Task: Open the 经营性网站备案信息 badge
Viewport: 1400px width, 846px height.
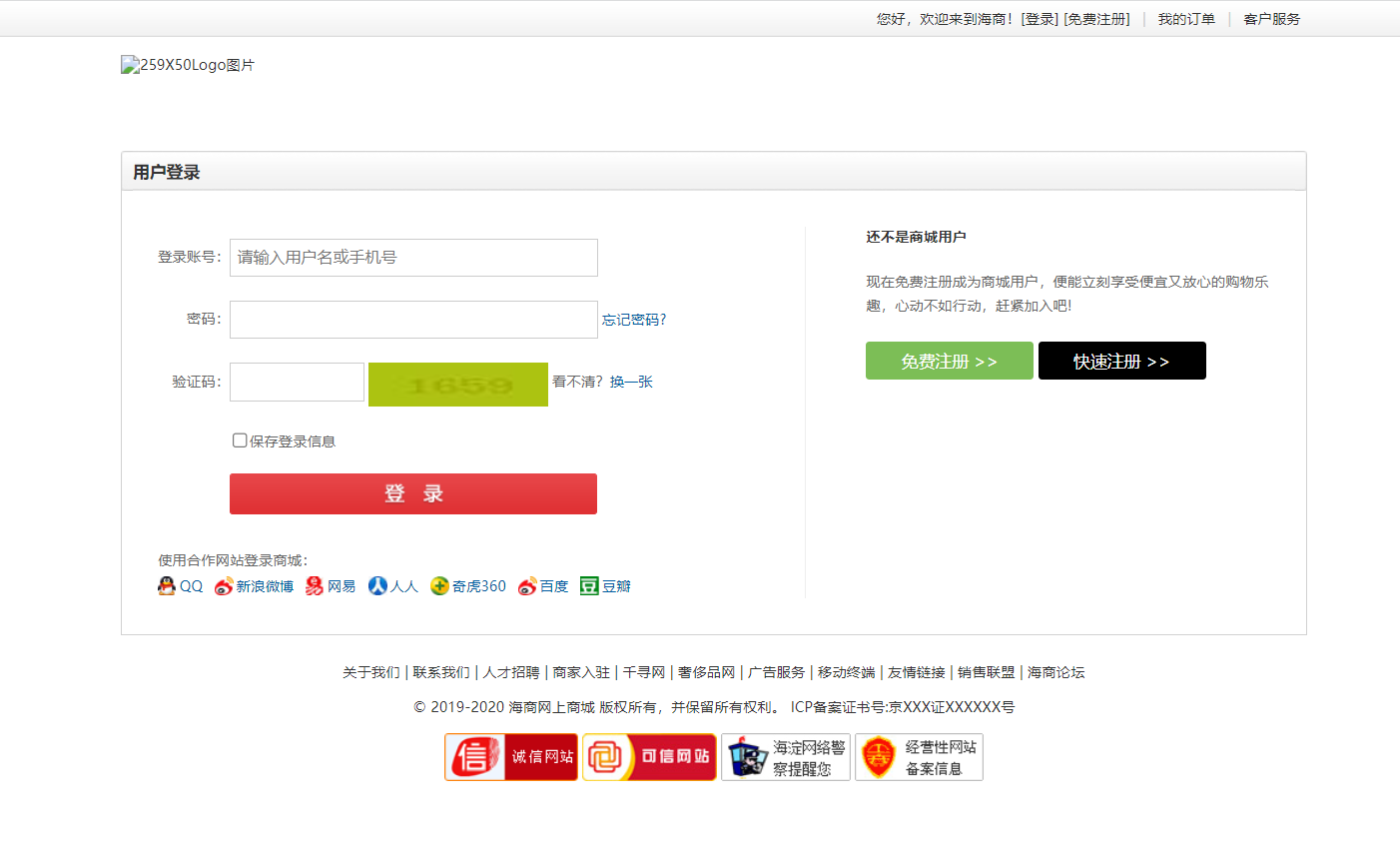Action: click(919, 757)
